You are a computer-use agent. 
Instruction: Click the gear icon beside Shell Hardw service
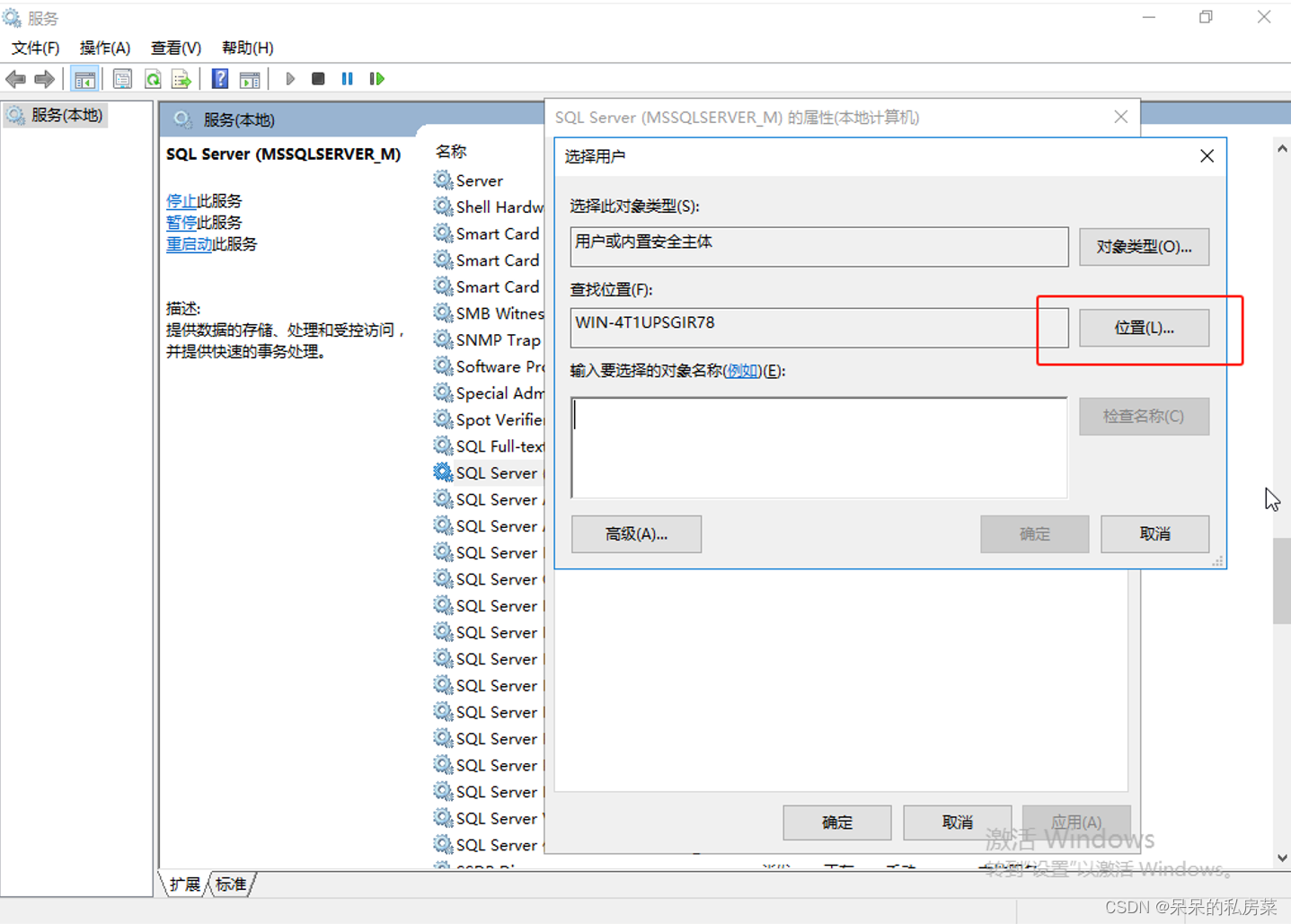[x=443, y=207]
